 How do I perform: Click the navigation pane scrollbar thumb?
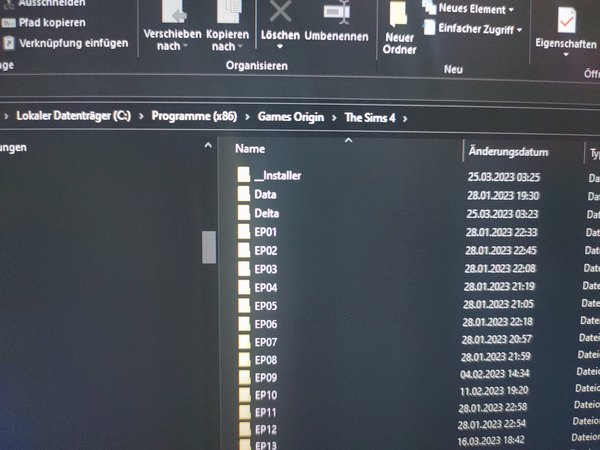point(209,247)
